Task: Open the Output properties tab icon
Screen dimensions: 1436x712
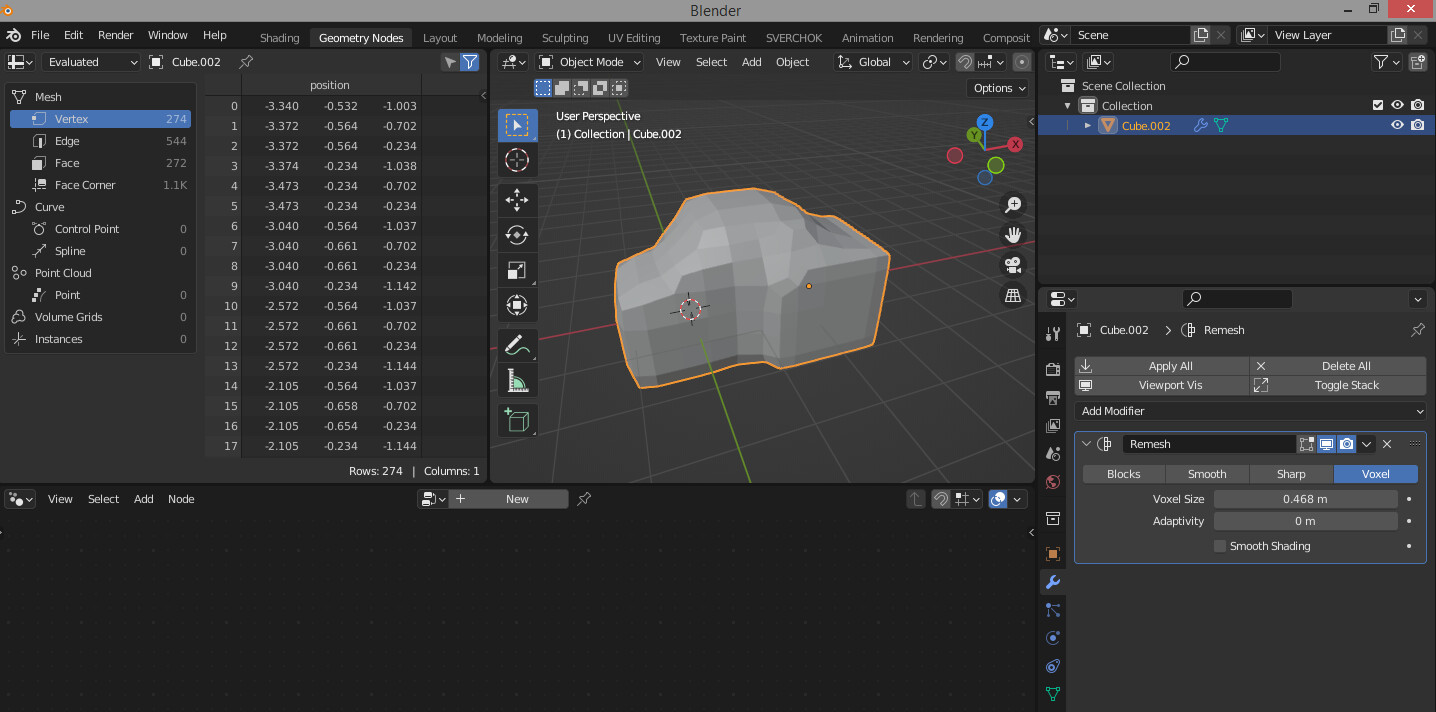Action: click(x=1052, y=397)
